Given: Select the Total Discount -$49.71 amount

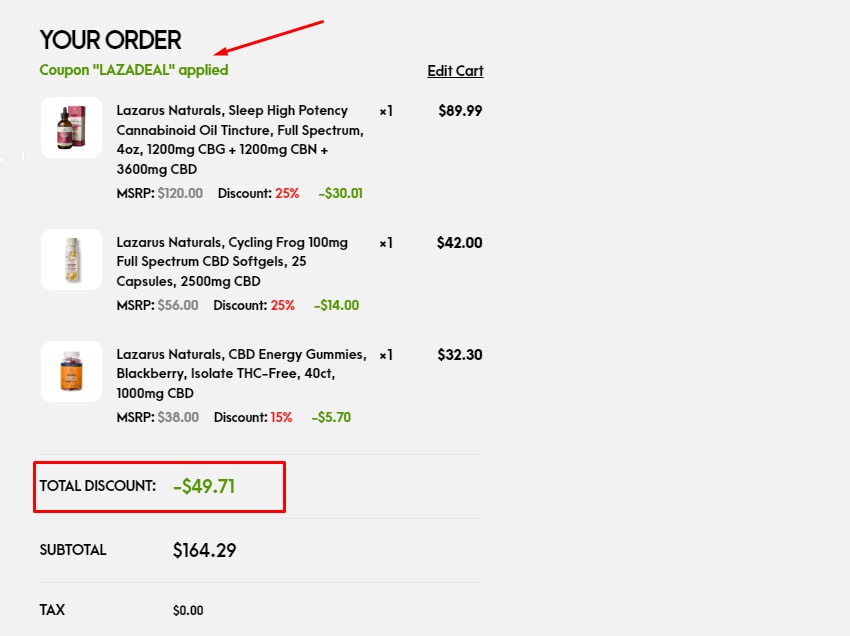Looking at the screenshot, I should (204, 486).
